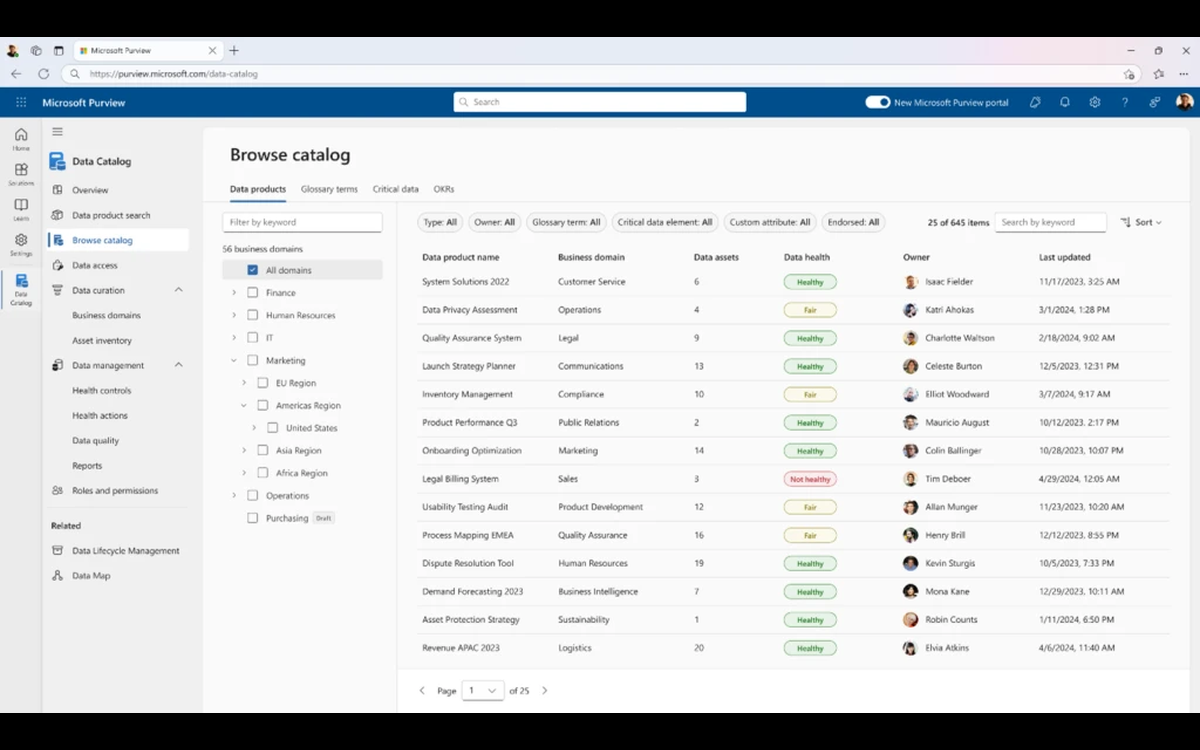
Task: Expand the Asia Region node
Action: coord(244,450)
